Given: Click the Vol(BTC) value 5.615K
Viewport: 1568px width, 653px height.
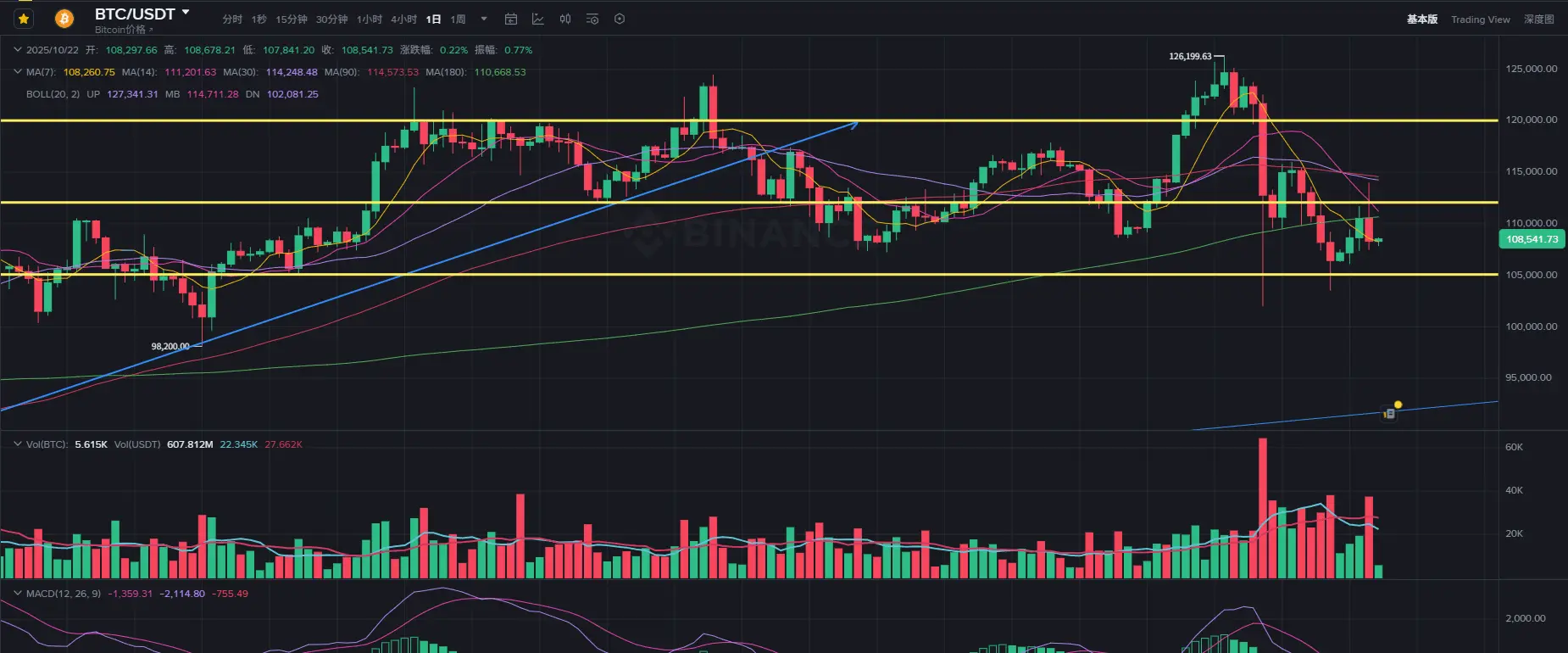Looking at the screenshot, I should 91,444.
